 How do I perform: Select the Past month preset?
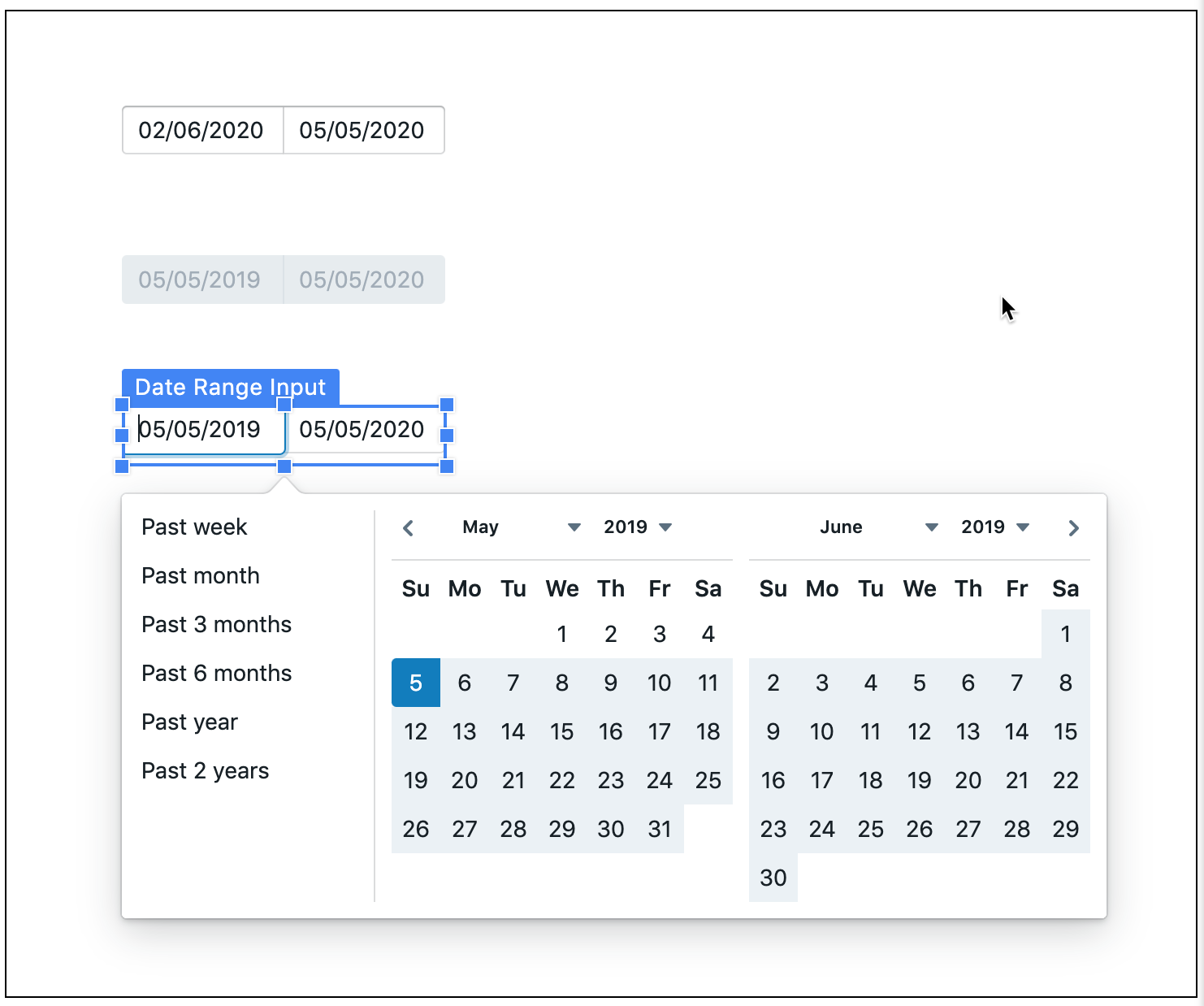[x=200, y=576]
